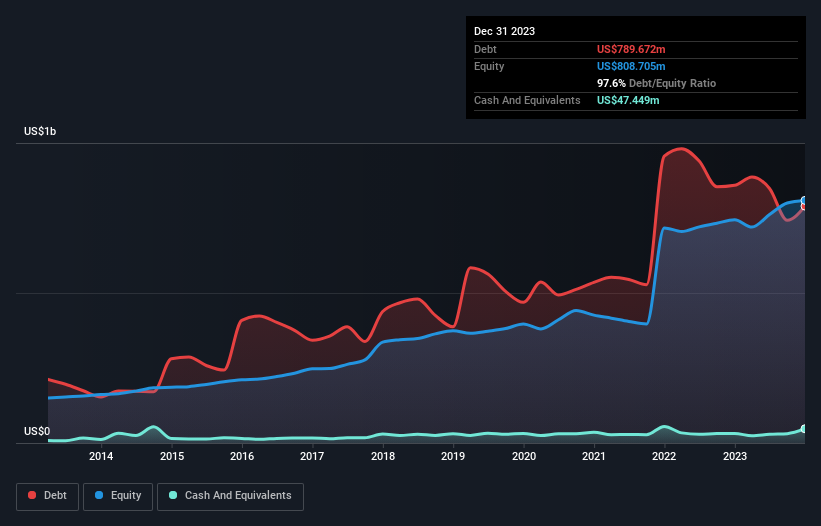Click the 2018 x-axis label

(x=383, y=456)
